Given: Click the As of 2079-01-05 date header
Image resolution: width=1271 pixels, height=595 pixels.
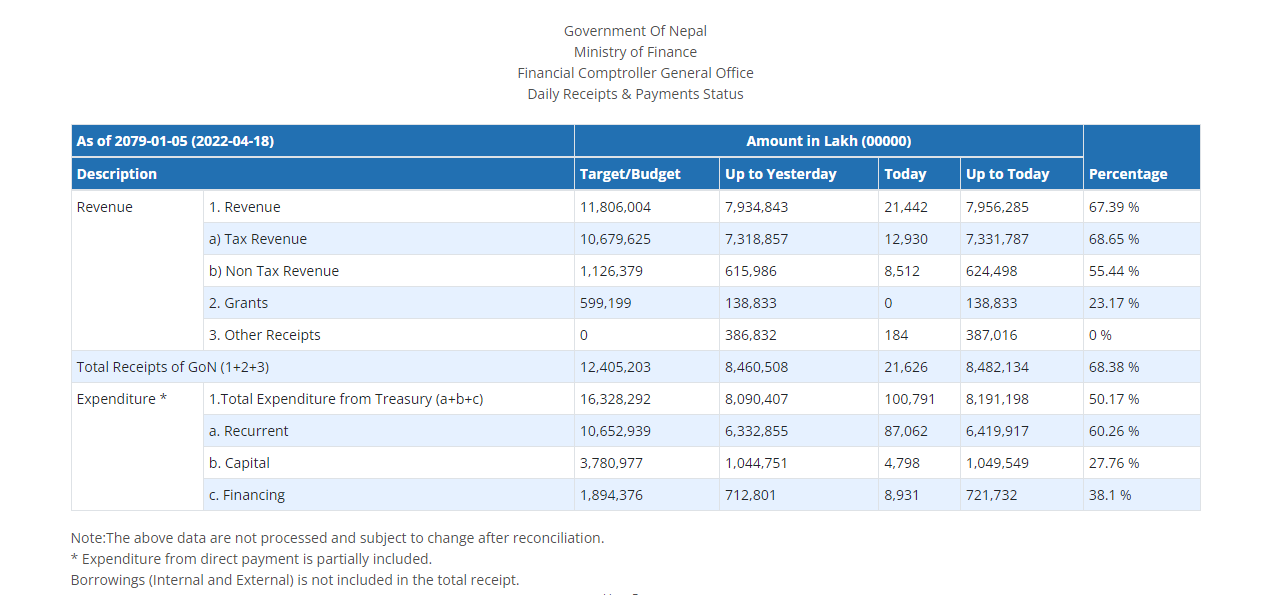Looking at the screenshot, I should (x=175, y=141).
